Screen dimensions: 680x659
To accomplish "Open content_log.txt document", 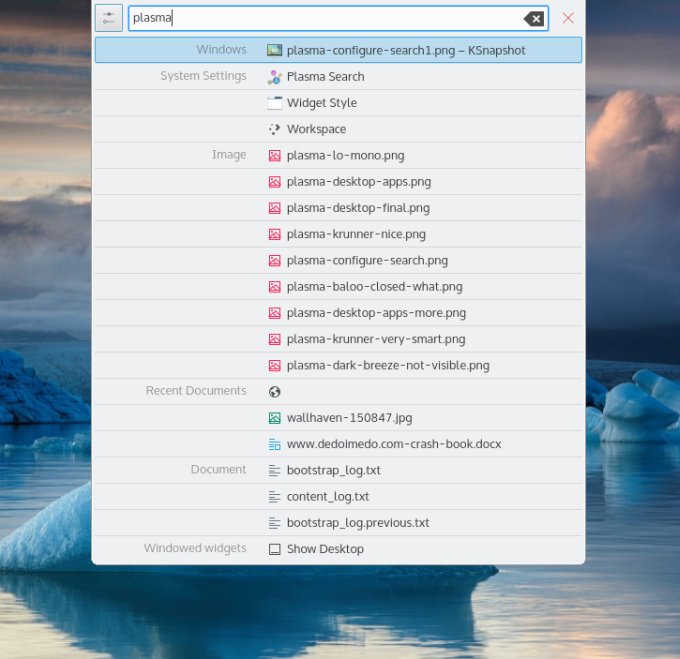I will point(327,496).
